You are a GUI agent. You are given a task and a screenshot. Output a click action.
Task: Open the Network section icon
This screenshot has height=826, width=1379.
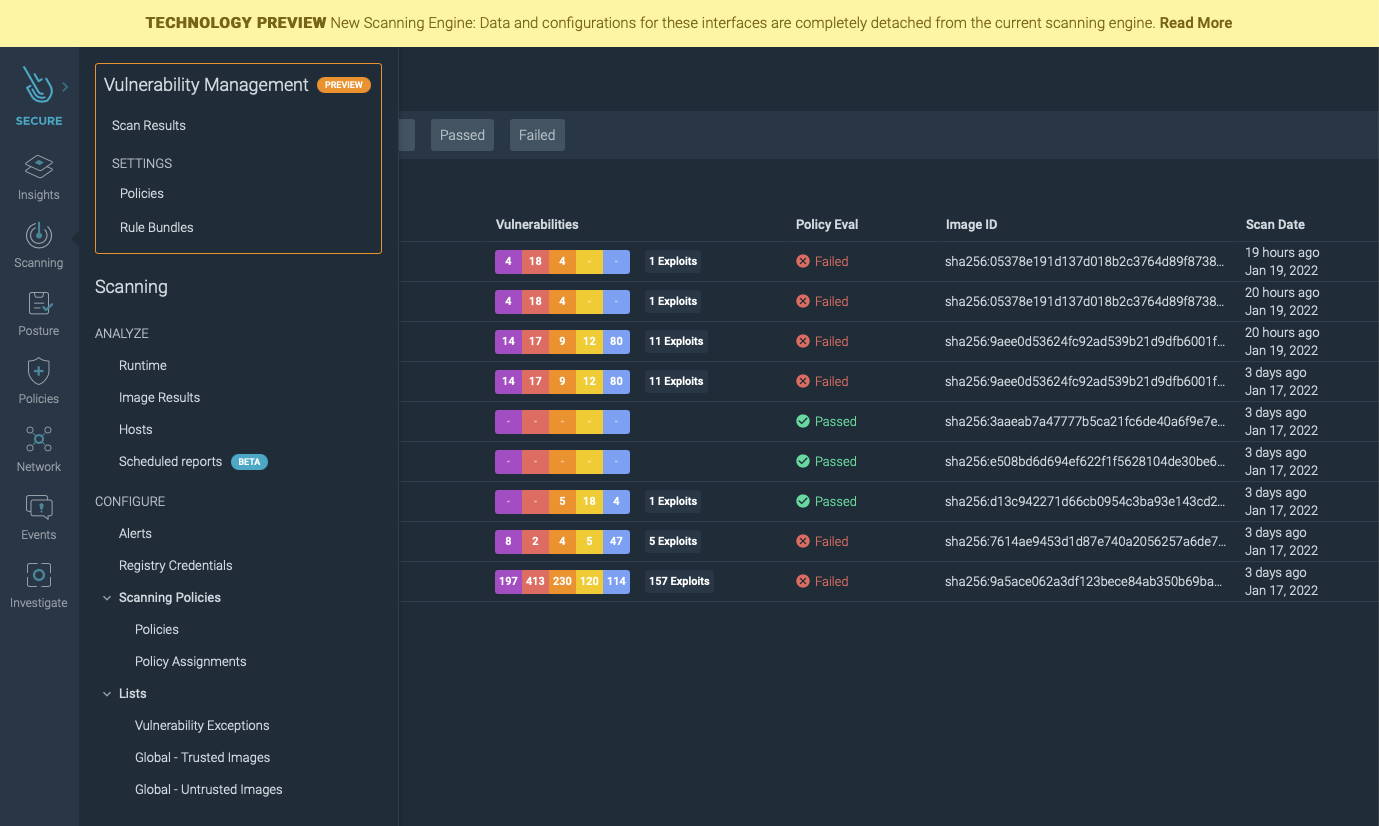point(38,439)
